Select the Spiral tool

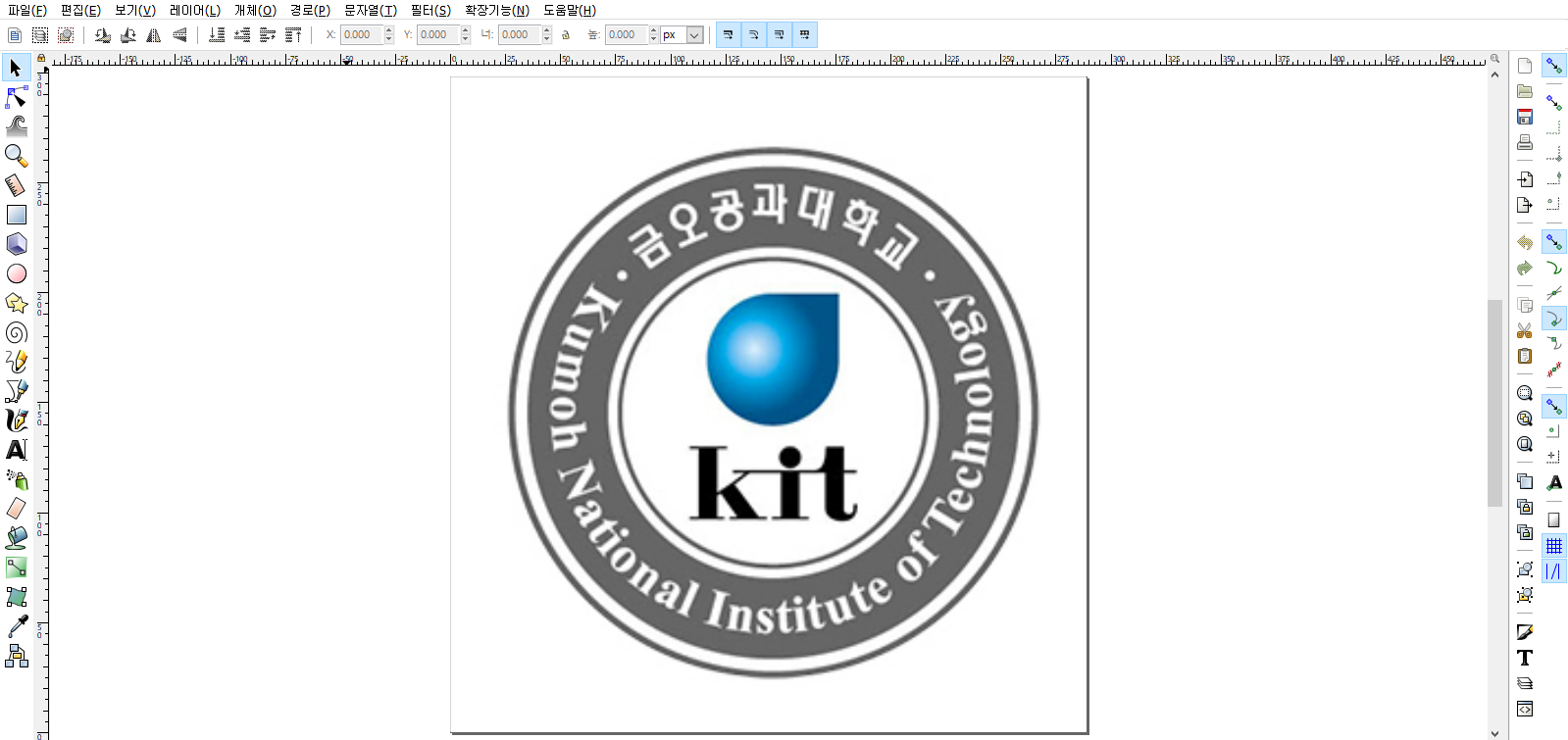[16, 332]
